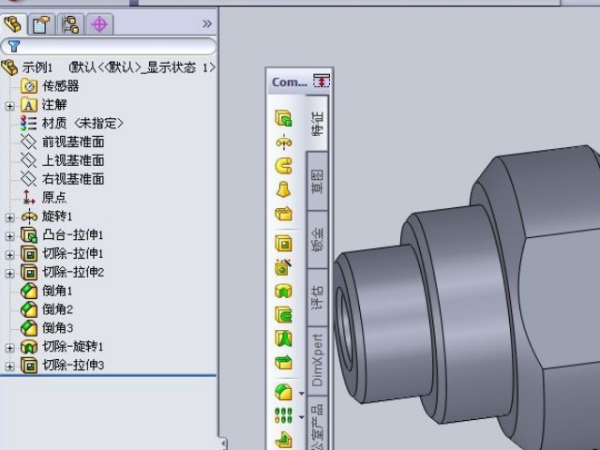Click the feature tree filter field
Viewport: 600px width, 450px height.
click(x=109, y=46)
